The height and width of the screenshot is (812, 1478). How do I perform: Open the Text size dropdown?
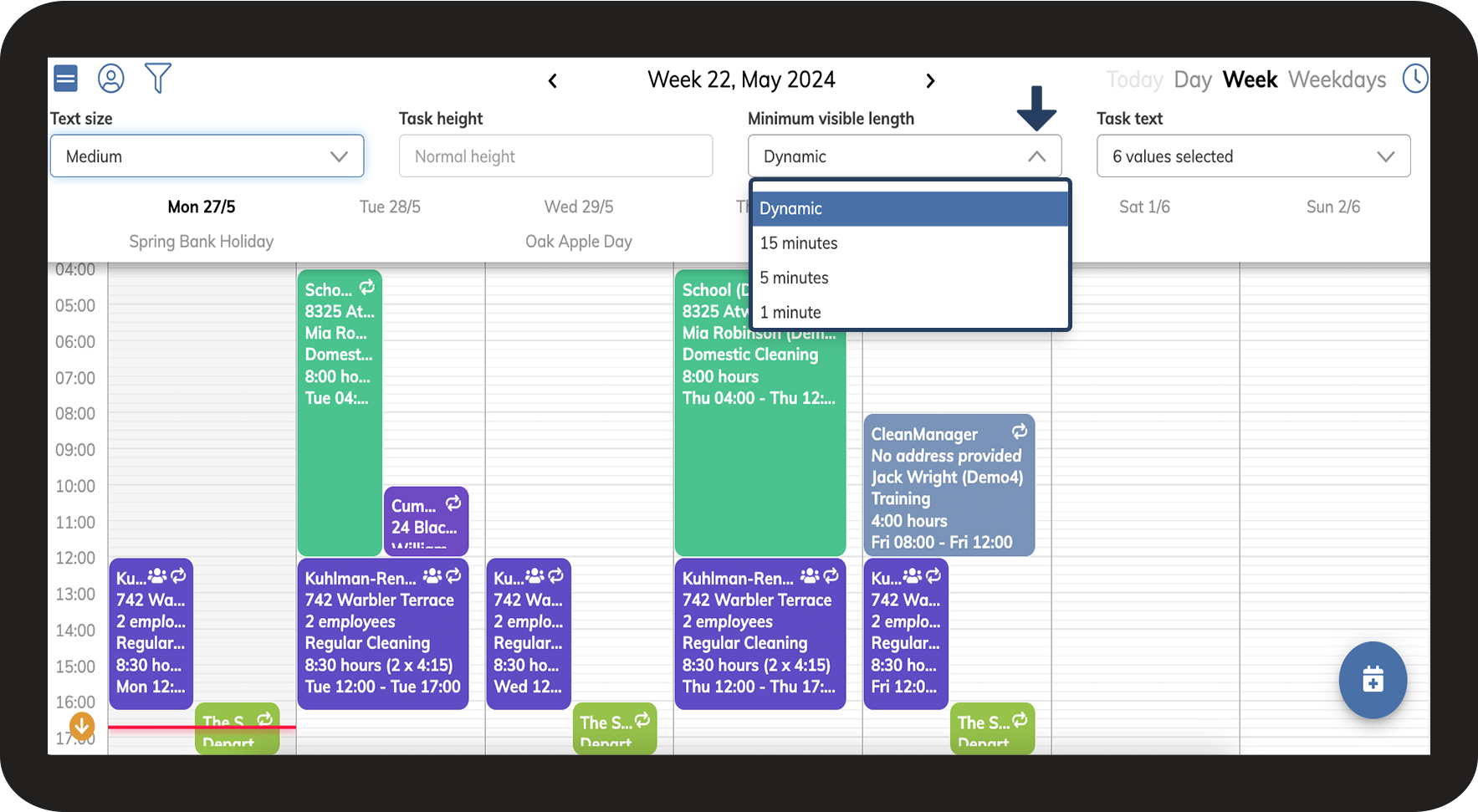pyautogui.click(x=207, y=156)
